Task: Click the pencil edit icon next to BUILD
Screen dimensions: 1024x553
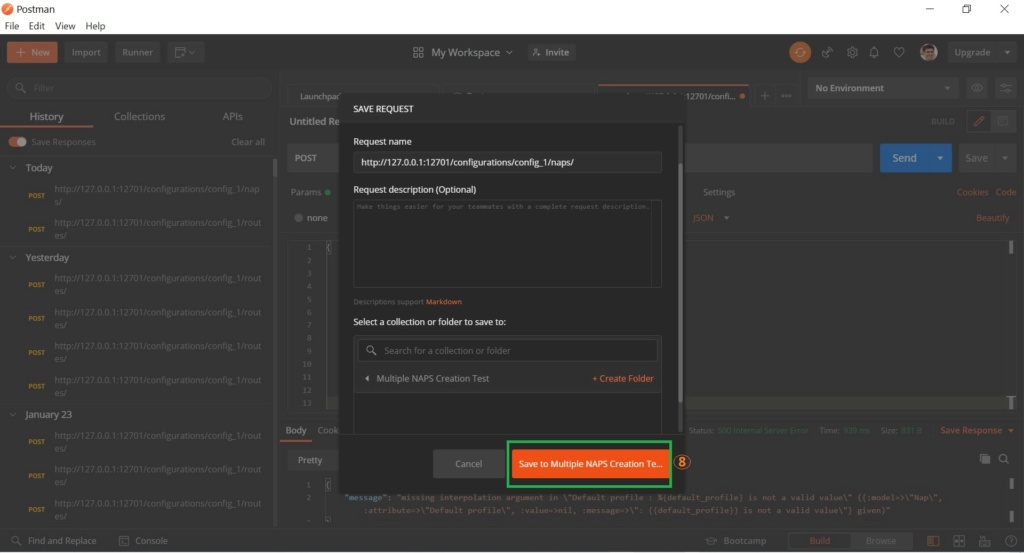Action: (979, 121)
